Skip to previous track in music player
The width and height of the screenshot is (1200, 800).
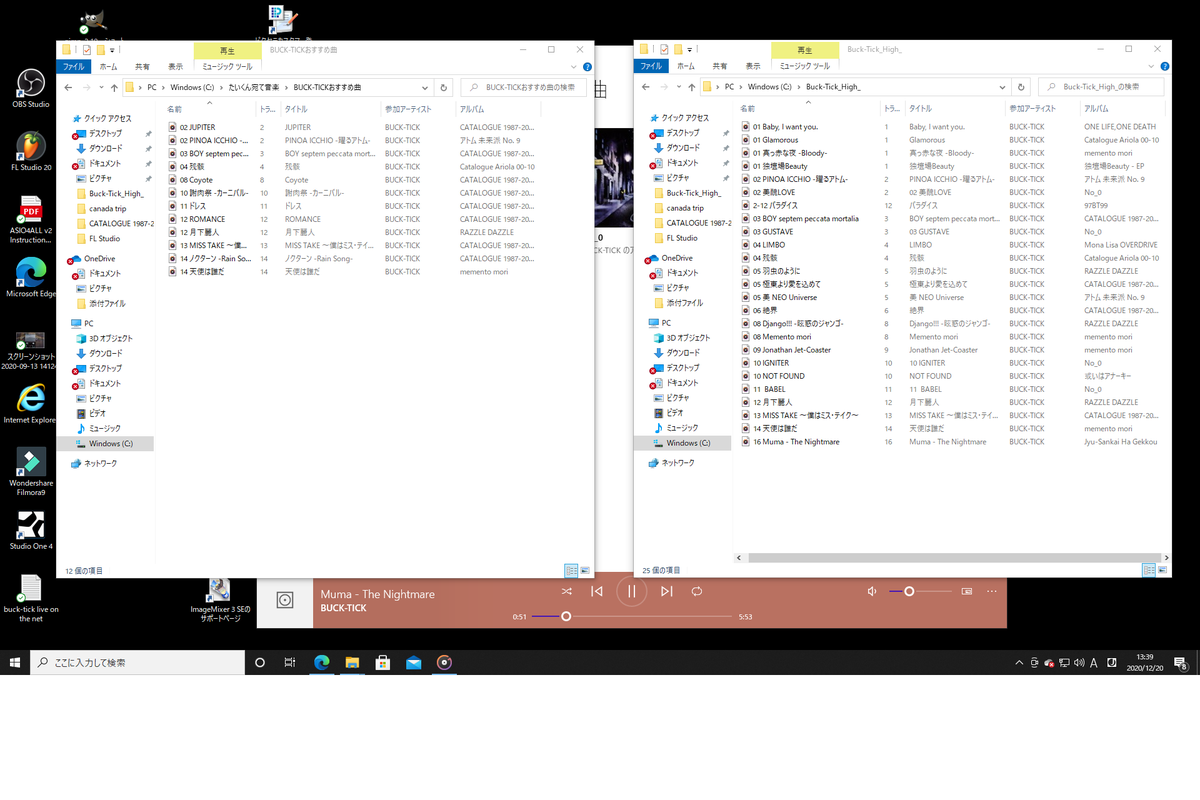tap(597, 591)
